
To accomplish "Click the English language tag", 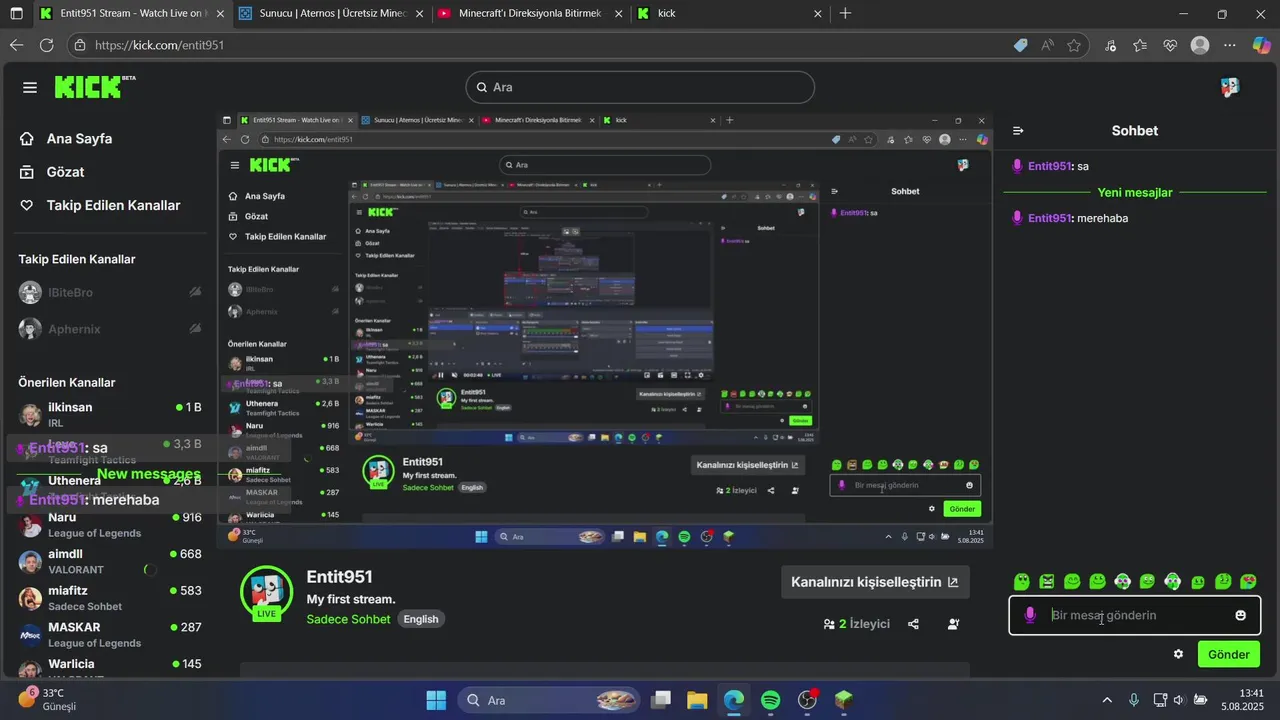I will click(421, 619).
